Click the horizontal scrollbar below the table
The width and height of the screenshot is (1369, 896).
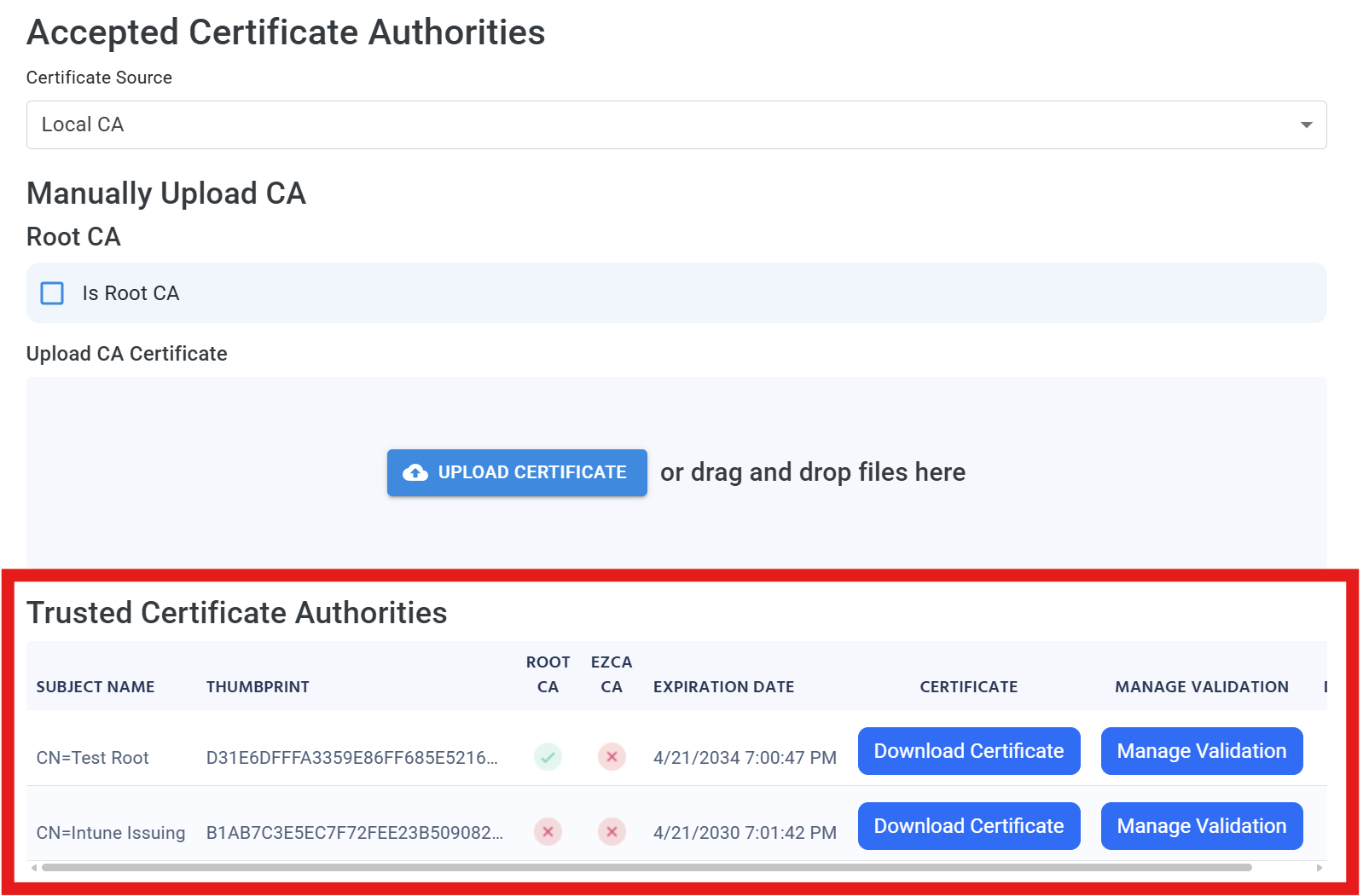[674, 869]
